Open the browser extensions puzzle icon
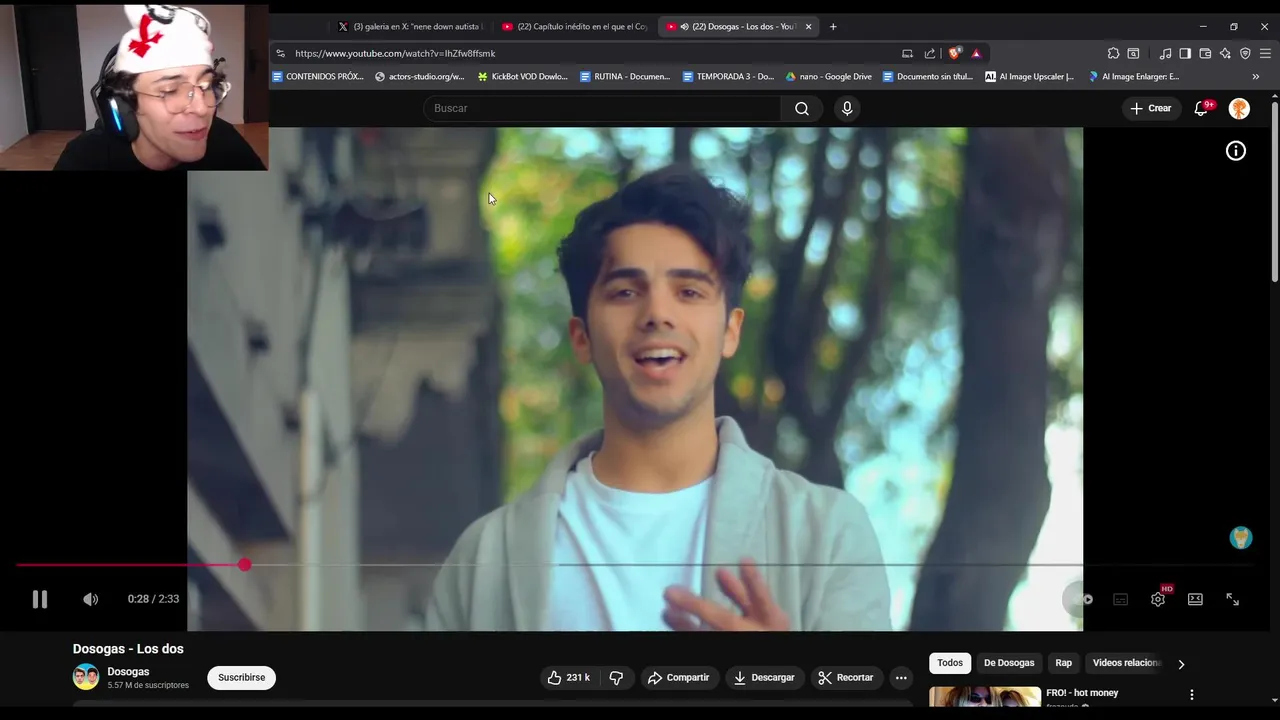The image size is (1280, 720). (1113, 54)
